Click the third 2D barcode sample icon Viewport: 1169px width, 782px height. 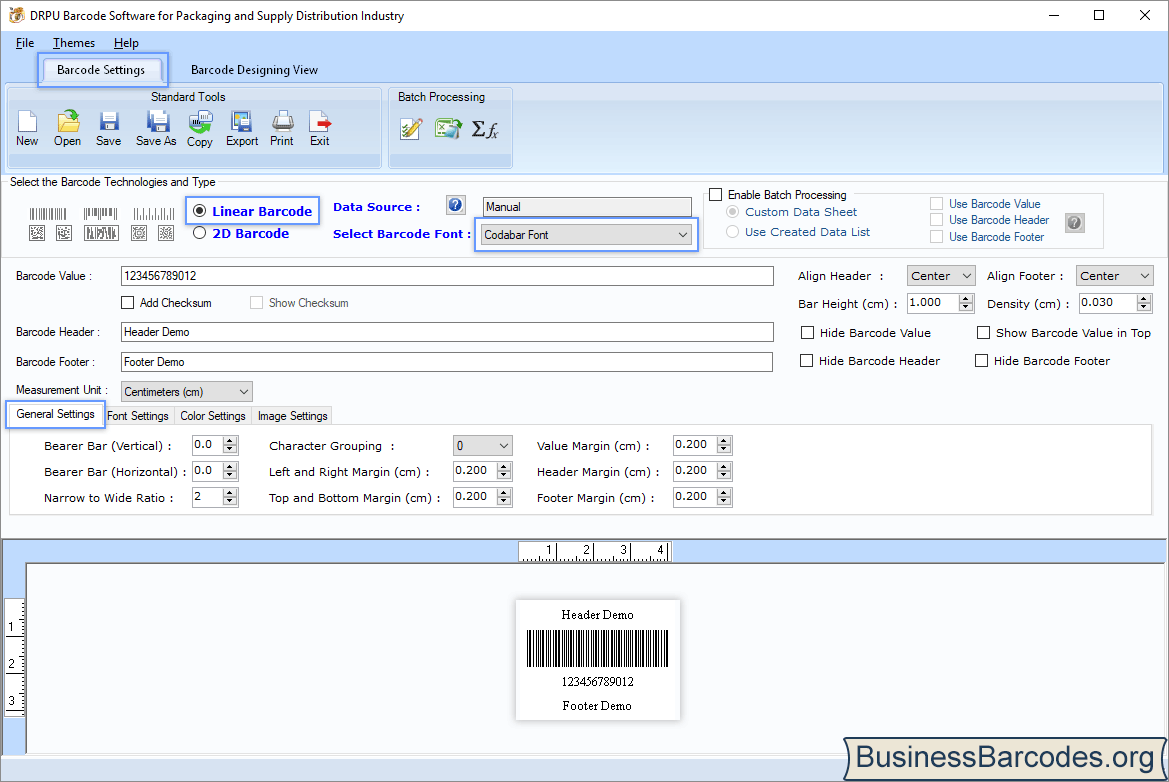coord(101,233)
